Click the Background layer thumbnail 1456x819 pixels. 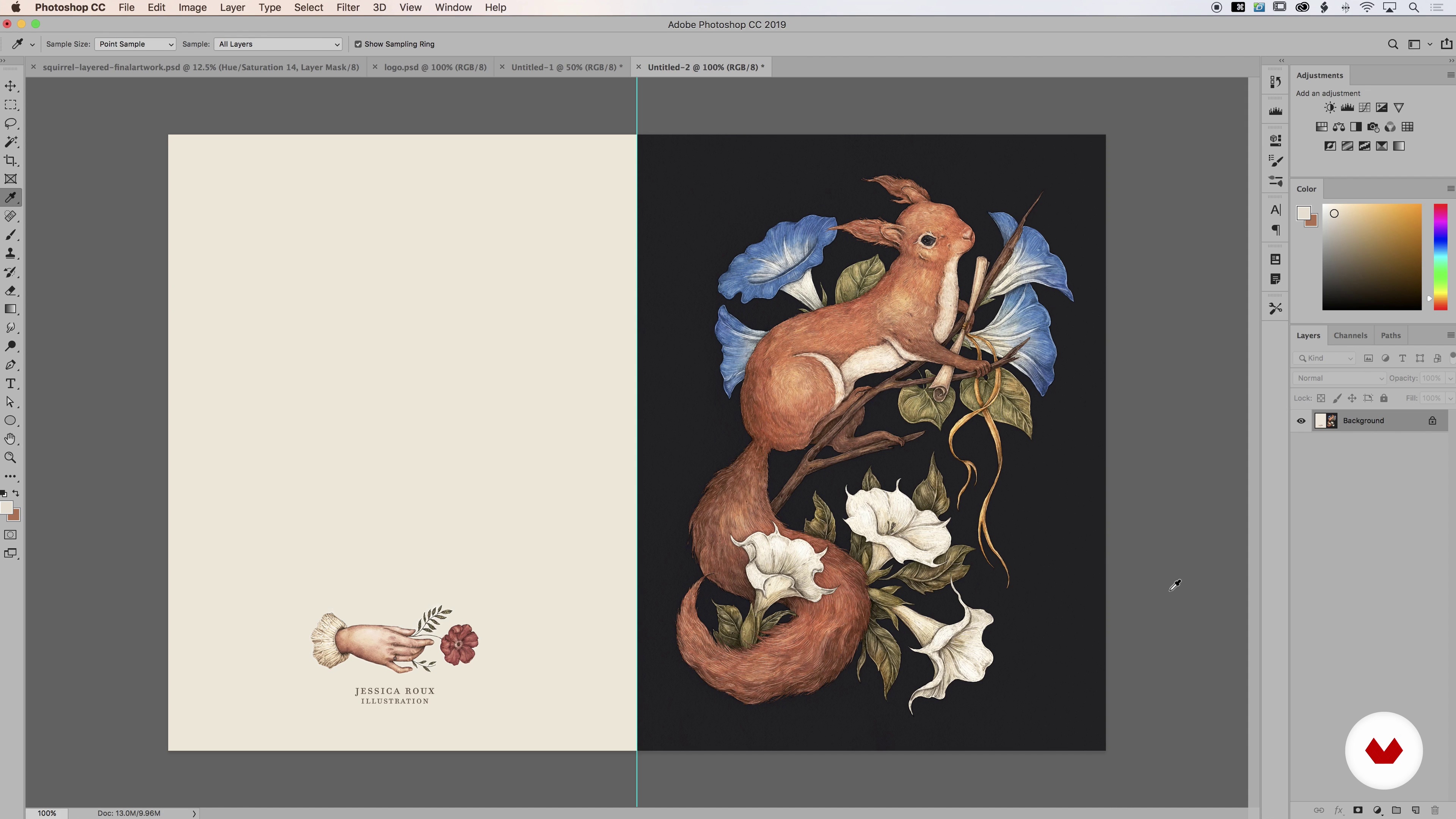click(x=1326, y=420)
